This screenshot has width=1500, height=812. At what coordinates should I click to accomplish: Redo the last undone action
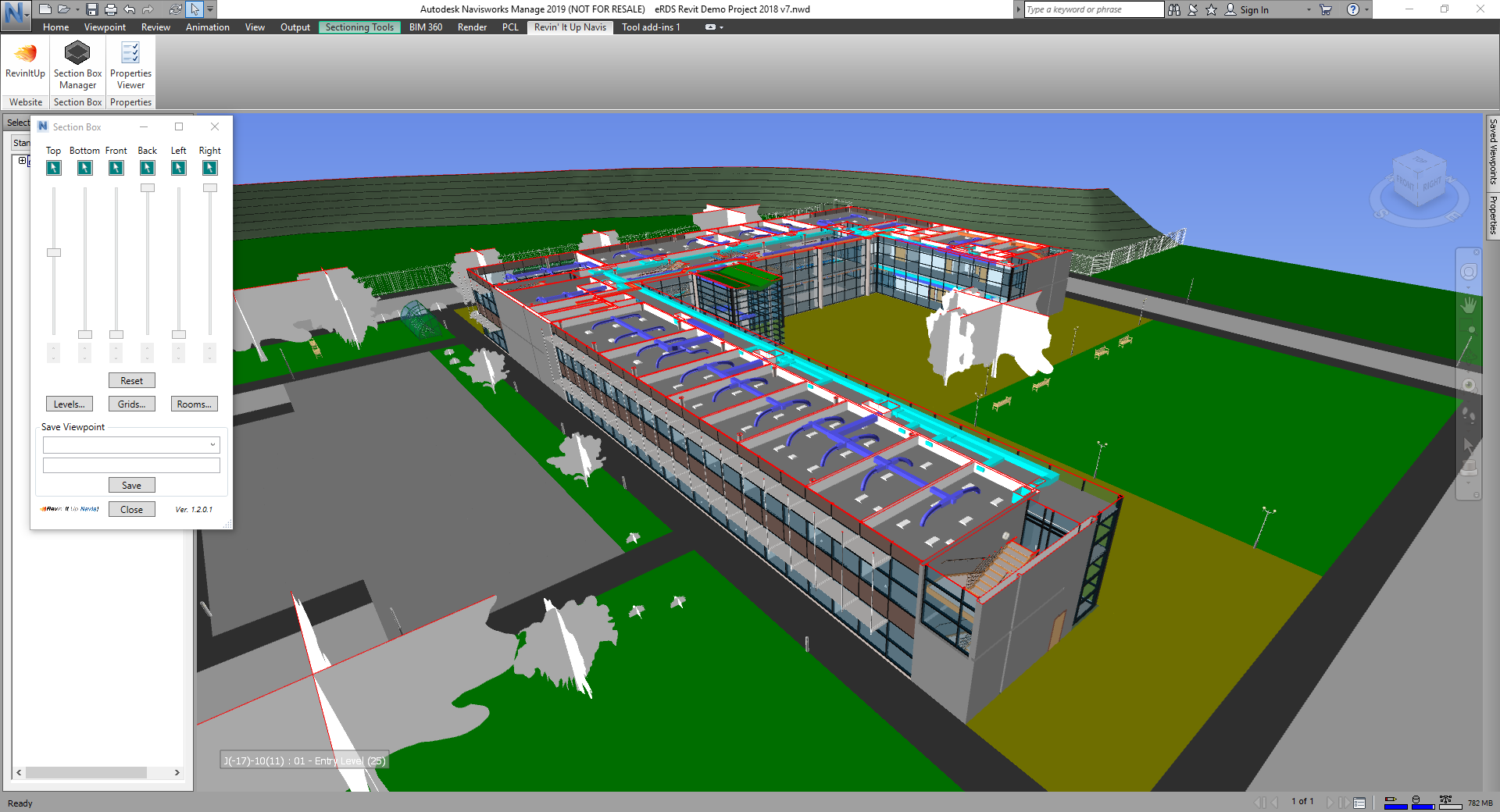[x=148, y=9]
